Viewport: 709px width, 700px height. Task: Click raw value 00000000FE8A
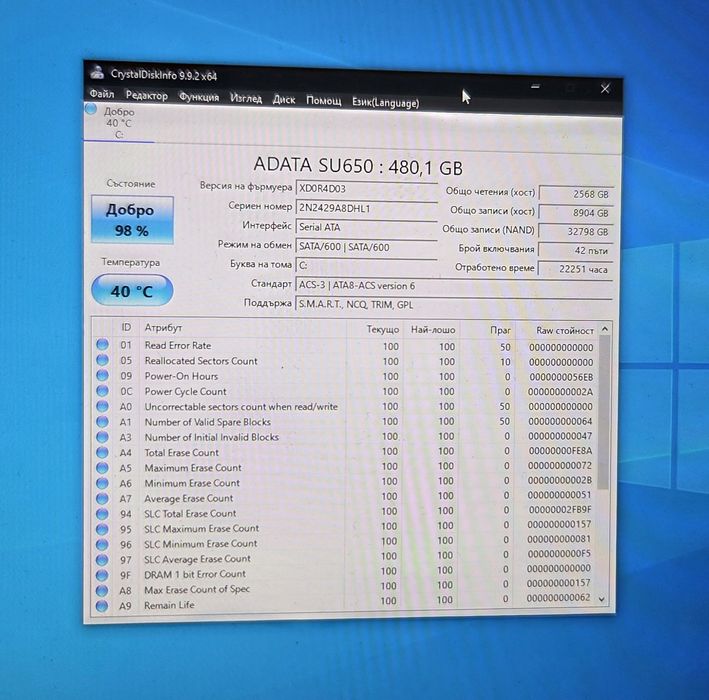560,451
